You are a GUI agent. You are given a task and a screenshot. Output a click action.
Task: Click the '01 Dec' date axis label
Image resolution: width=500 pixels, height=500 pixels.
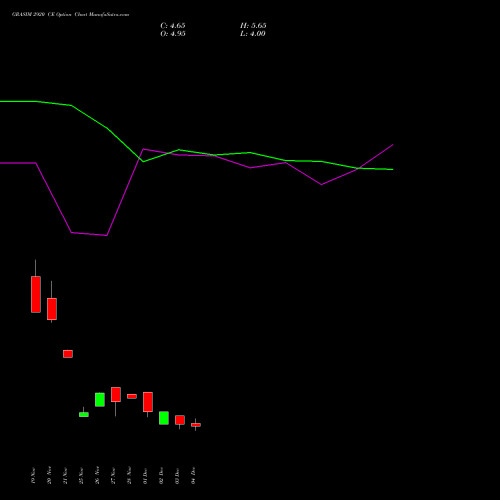click(x=145, y=476)
